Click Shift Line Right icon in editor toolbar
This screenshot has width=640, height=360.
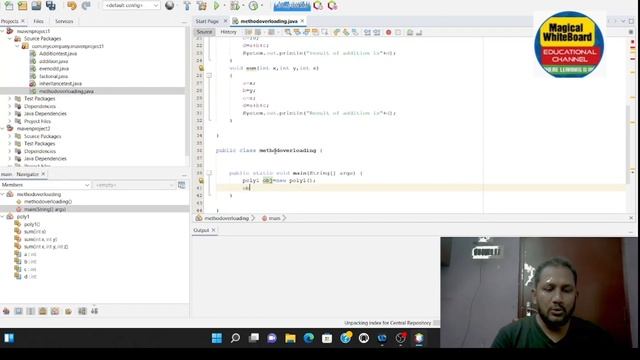(377, 32)
